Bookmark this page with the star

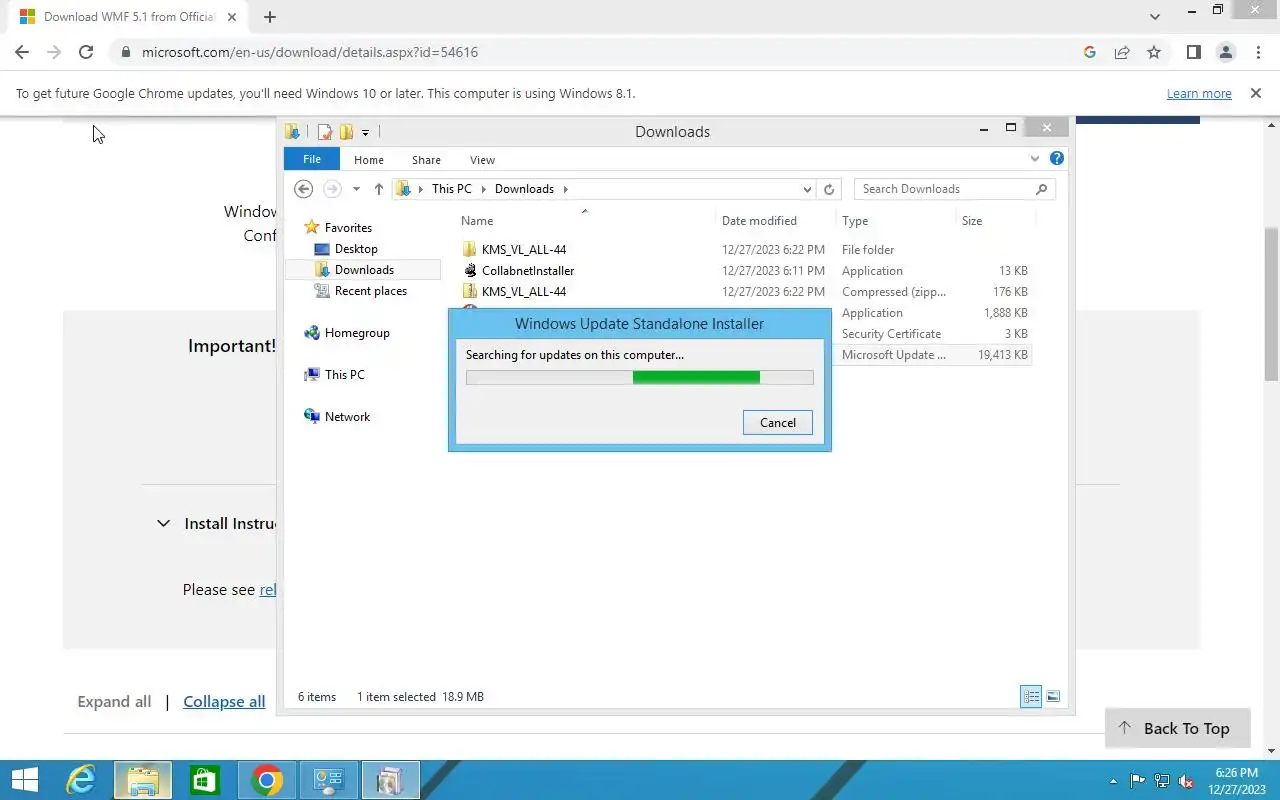[1154, 52]
